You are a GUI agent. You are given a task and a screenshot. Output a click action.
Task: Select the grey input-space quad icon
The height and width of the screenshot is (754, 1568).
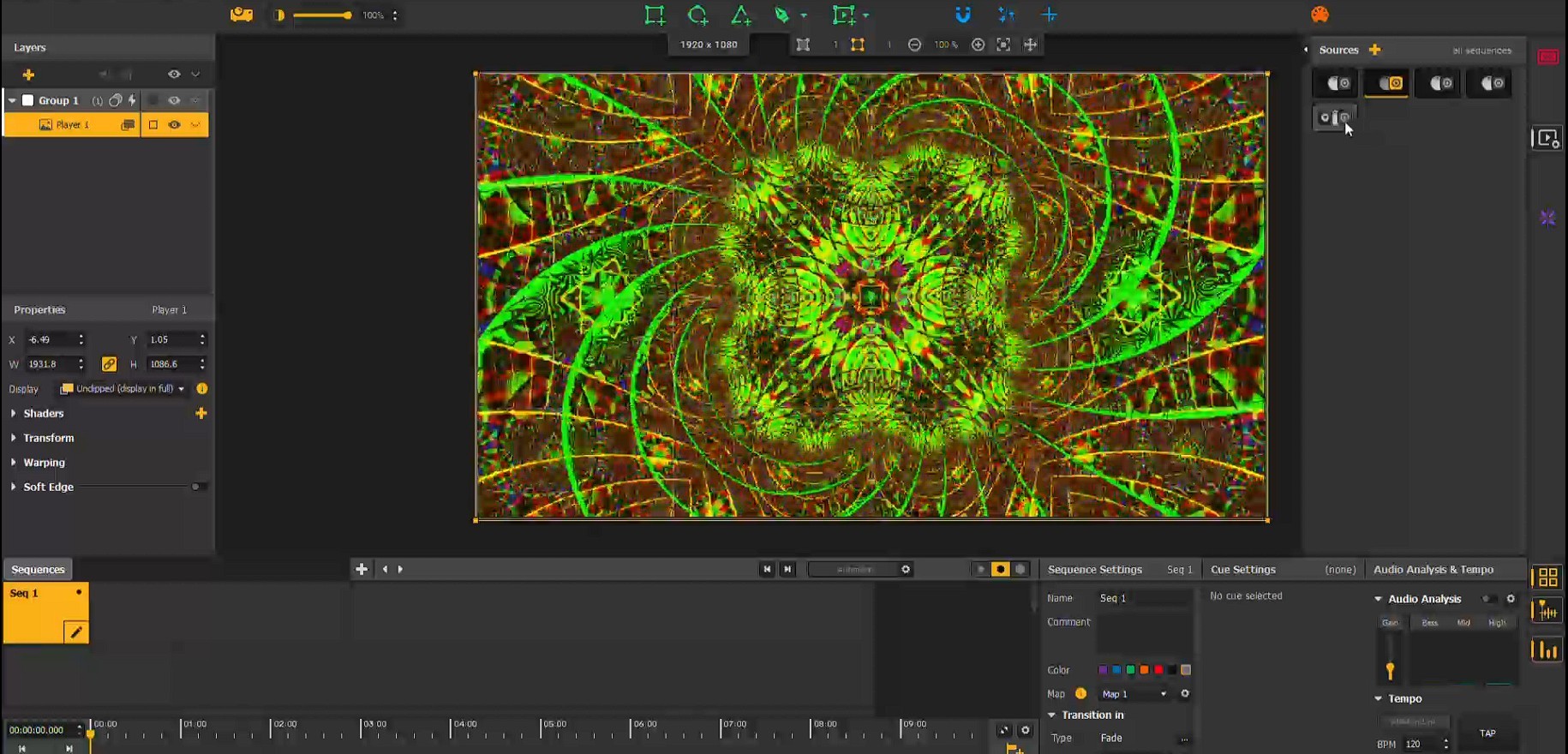pos(803,45)
